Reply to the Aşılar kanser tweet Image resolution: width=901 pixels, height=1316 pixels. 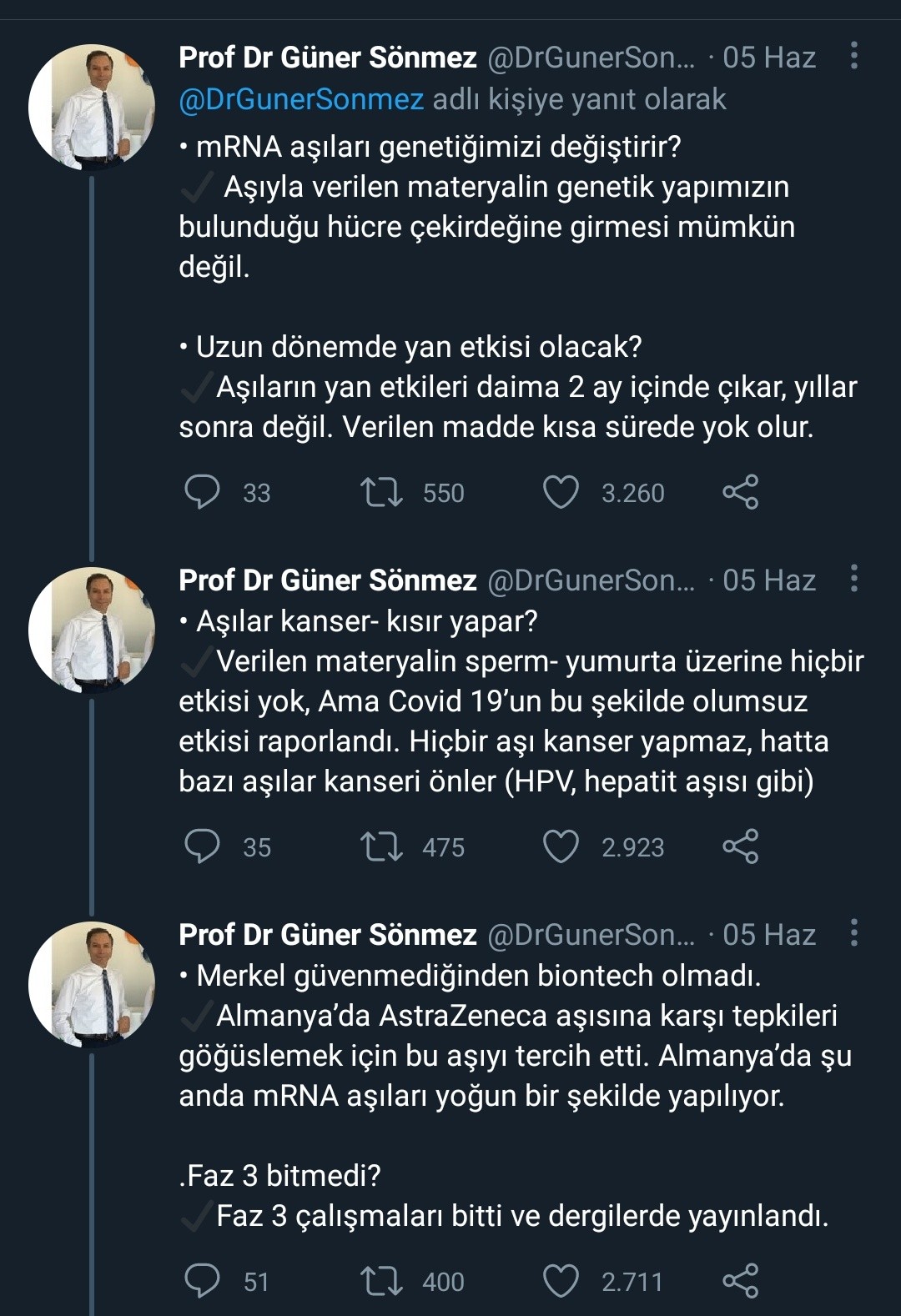click(202, 846)
